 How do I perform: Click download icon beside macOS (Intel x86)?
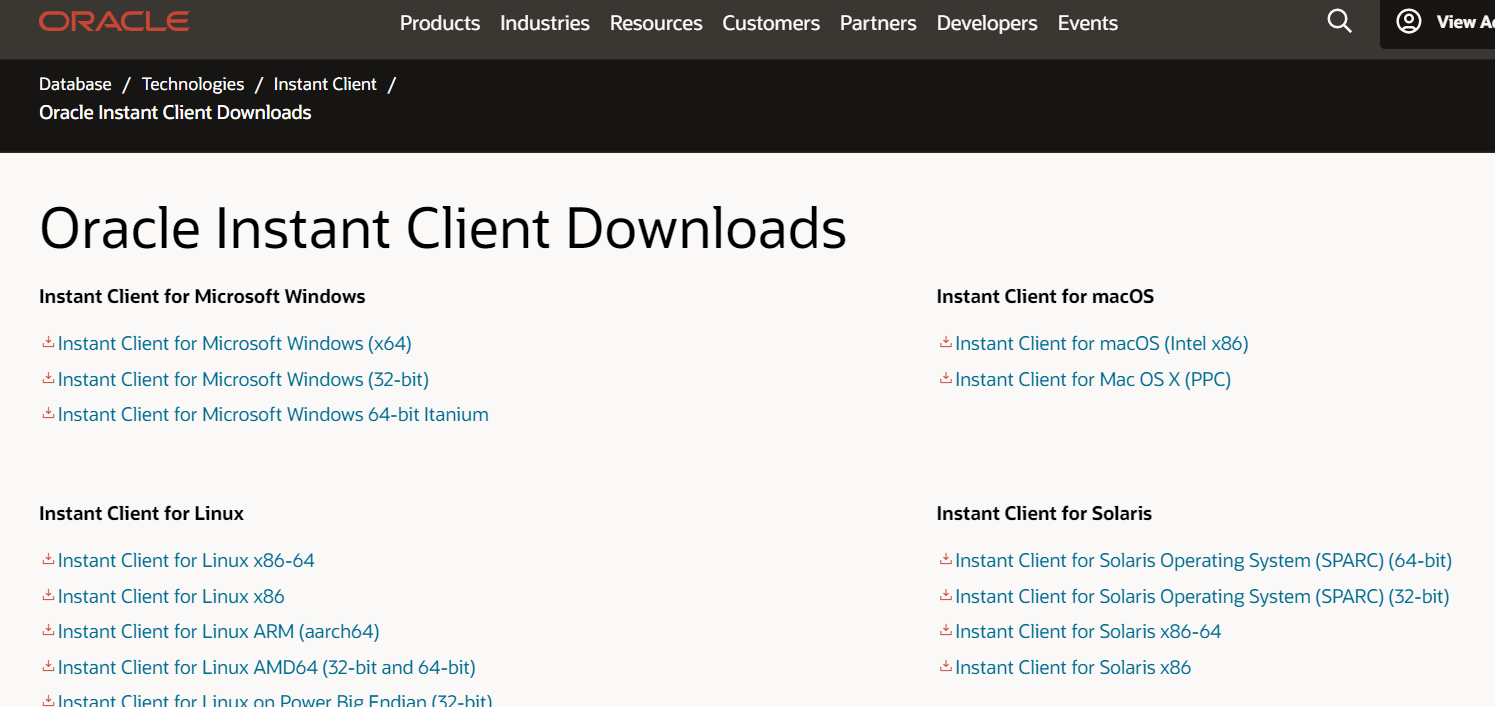tap(945, 343)
